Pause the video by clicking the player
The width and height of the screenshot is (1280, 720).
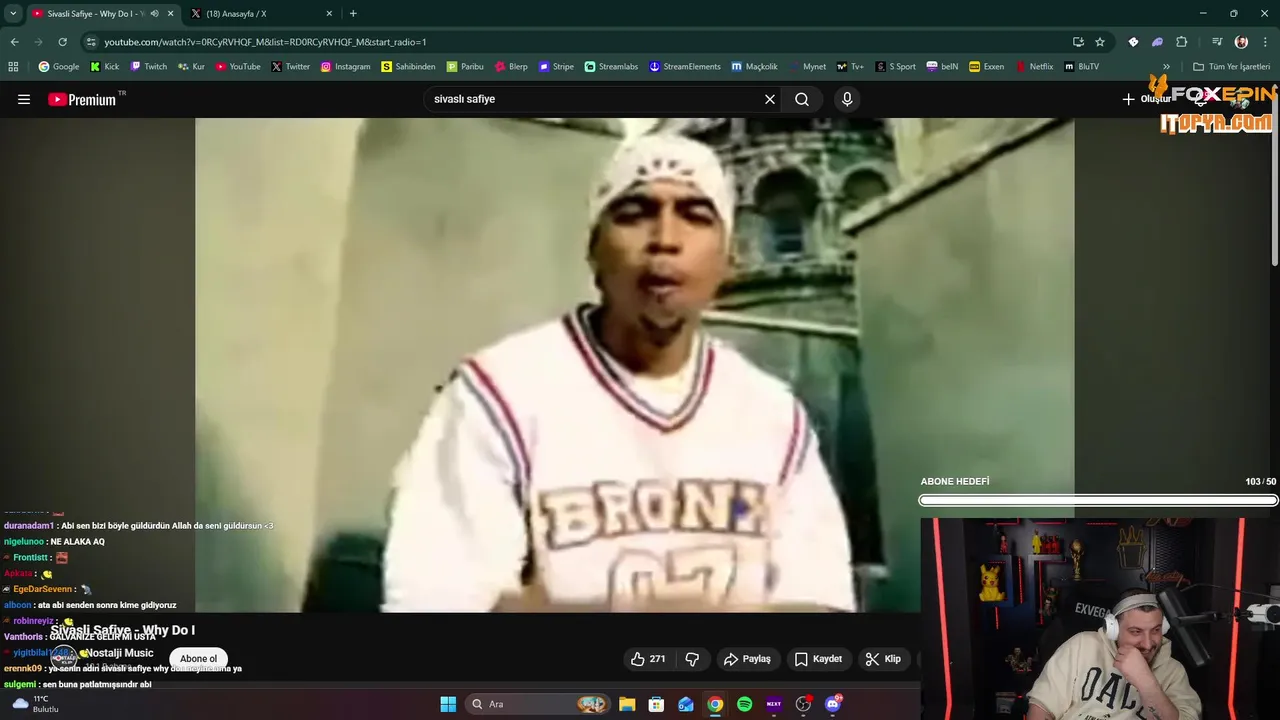[x=634, y=365]
